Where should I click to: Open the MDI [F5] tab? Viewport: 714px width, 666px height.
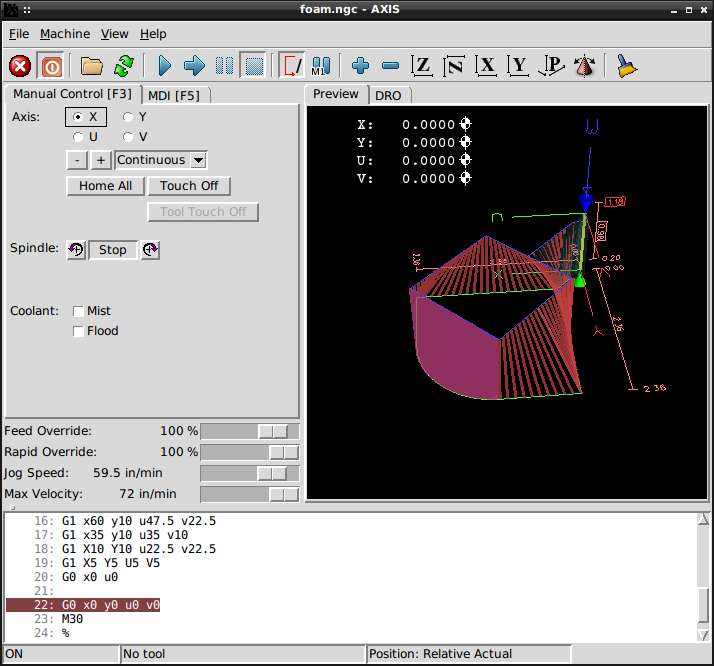pyautogui.click(x=173, y=95)
